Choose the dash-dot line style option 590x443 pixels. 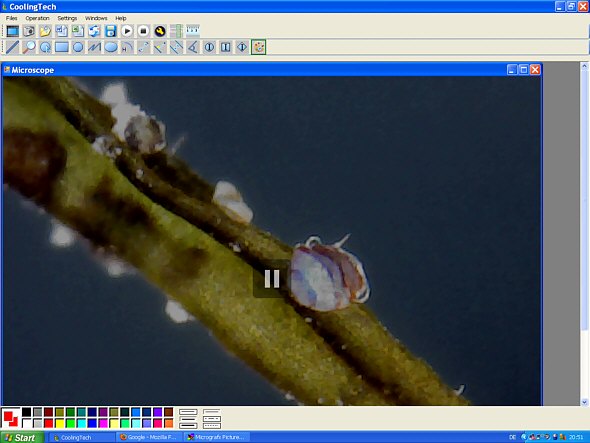212,419
